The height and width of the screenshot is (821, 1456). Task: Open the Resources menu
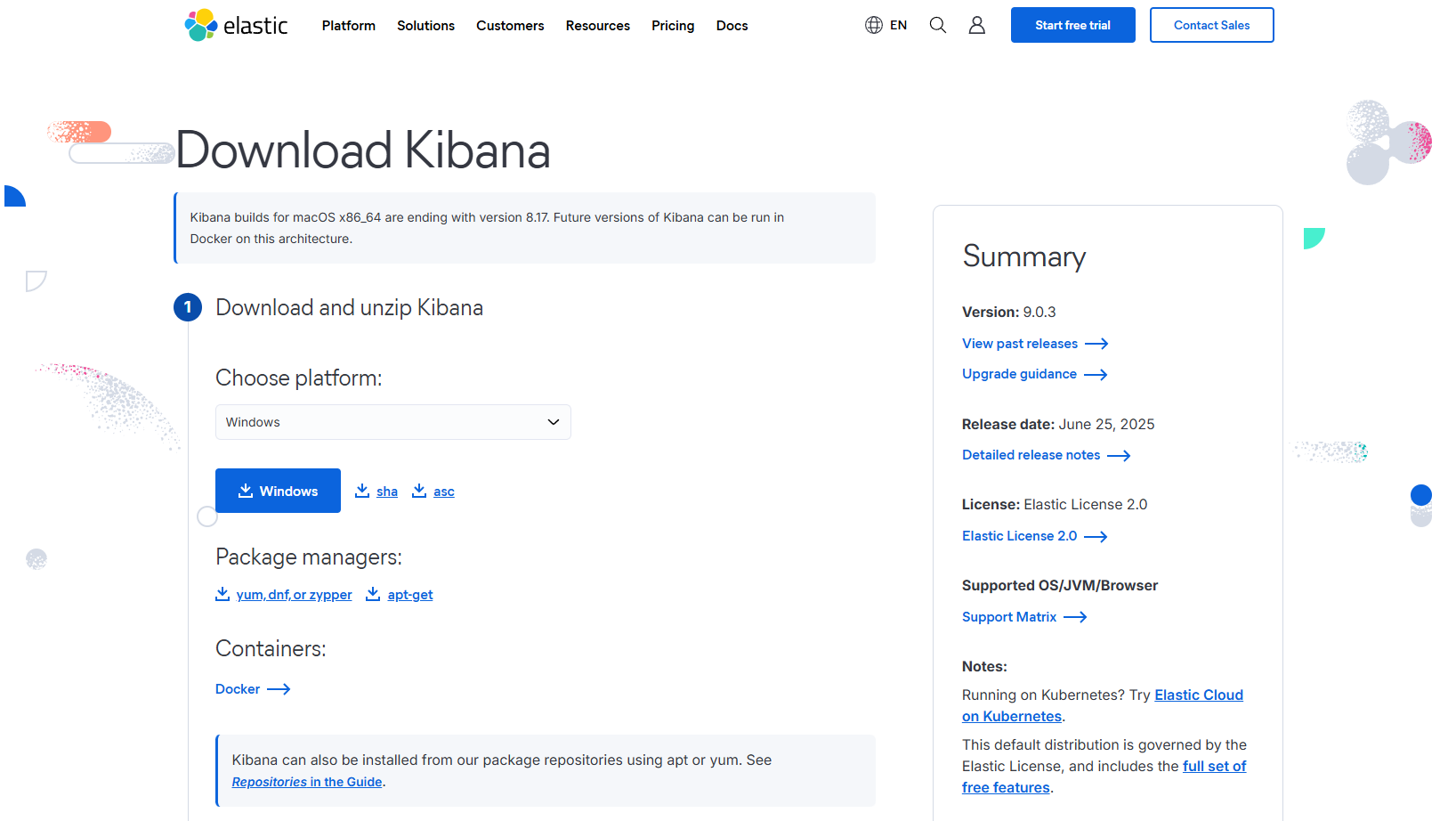tap(598, 26)
